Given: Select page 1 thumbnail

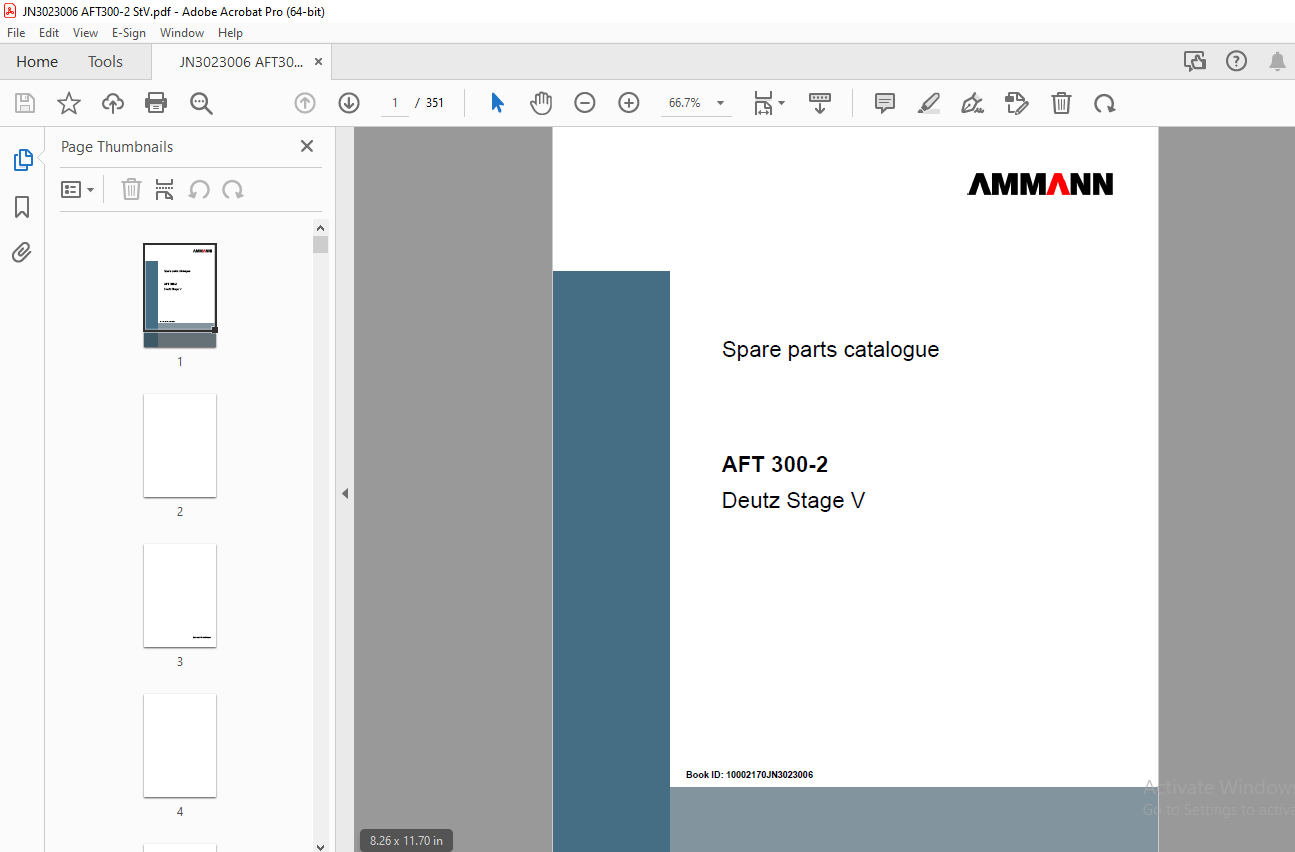Looking at the screenshot, I should coord(180,296).
